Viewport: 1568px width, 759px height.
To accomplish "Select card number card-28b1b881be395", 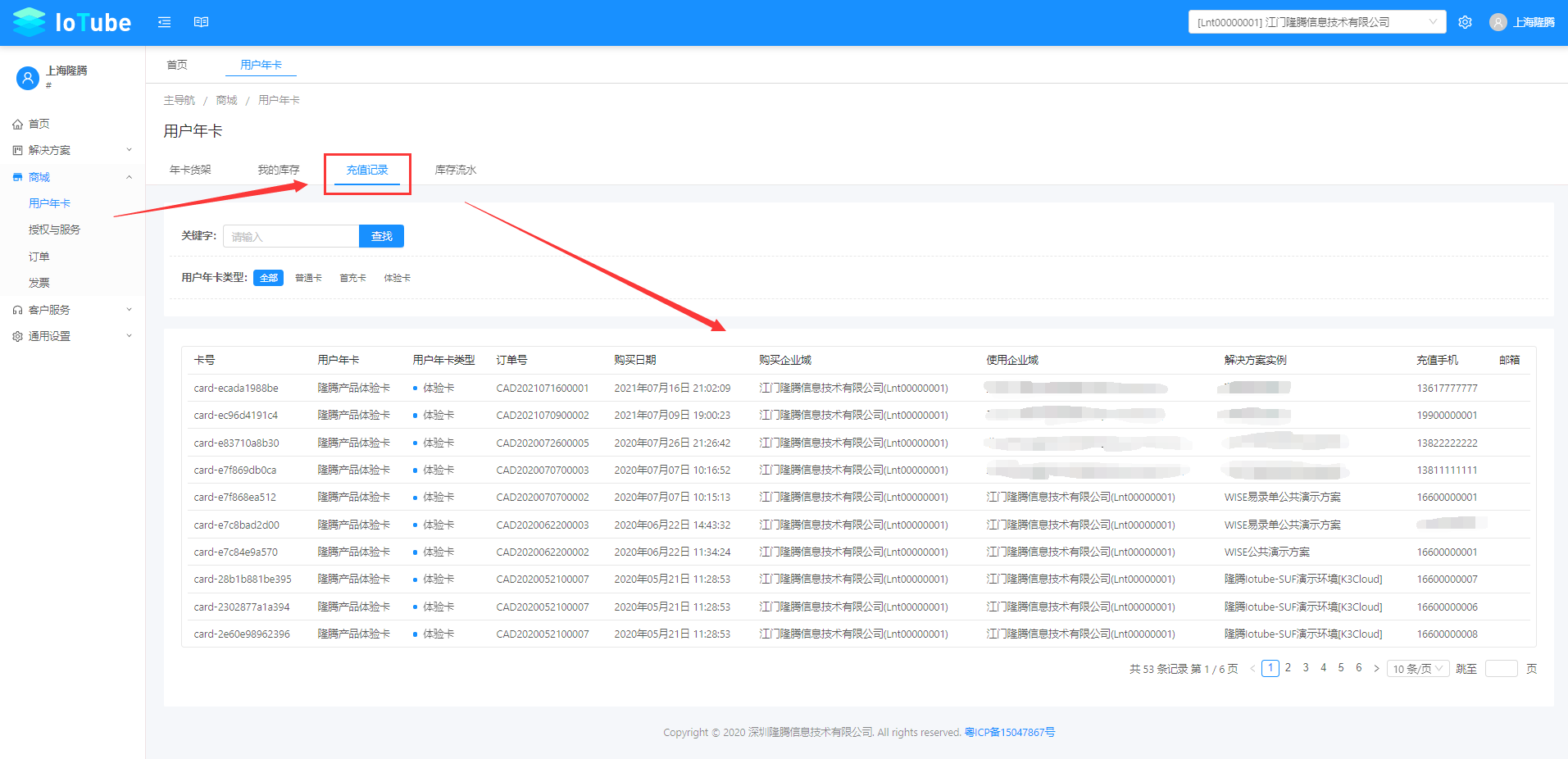I will coord(243,579).
